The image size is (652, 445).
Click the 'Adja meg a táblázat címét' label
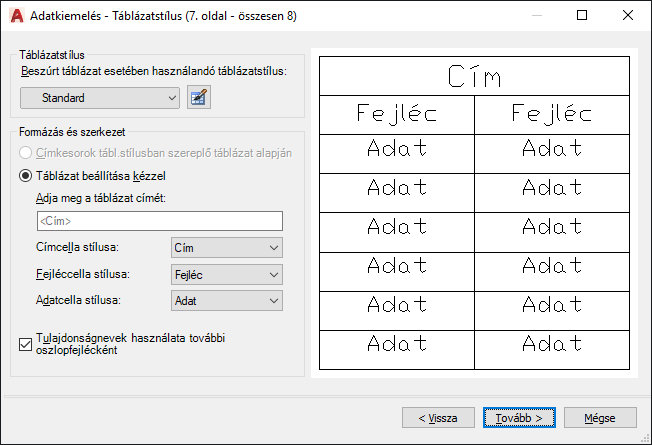pos(99,197)
